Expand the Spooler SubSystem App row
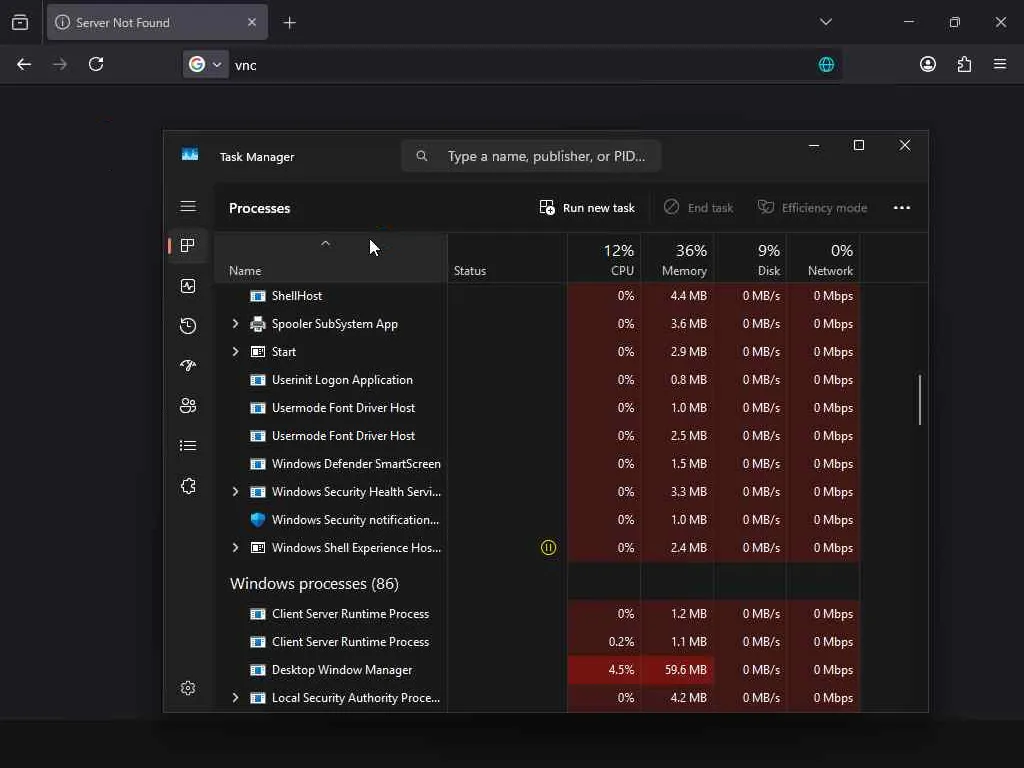 click(x=235, y=323)
